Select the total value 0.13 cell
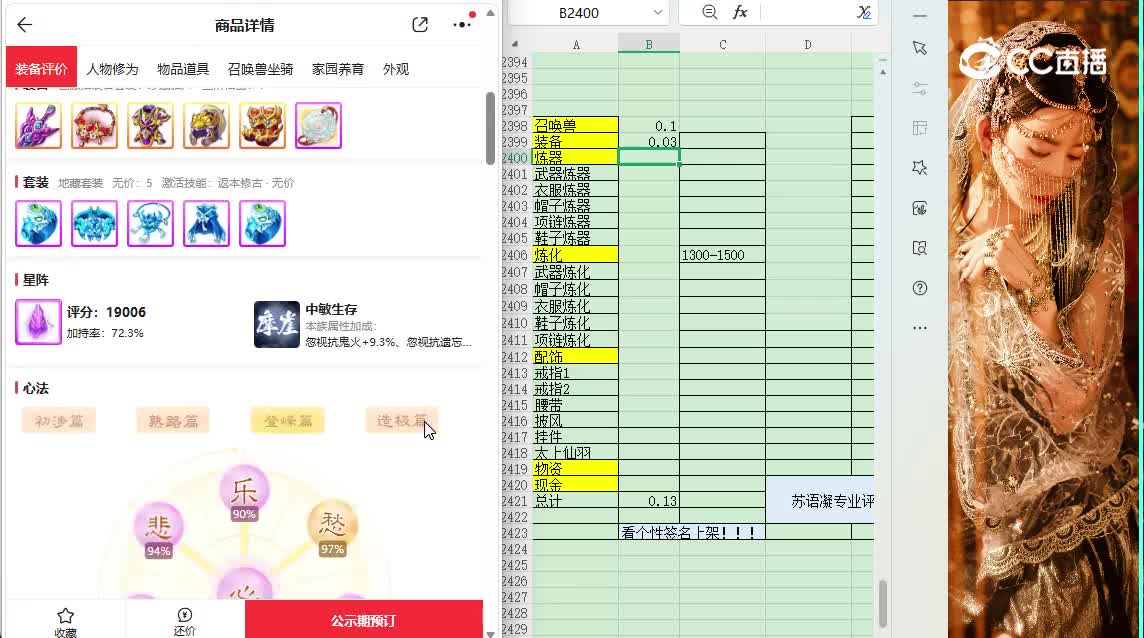Screen dimensions: 1144x638 (x=649, y=501)
